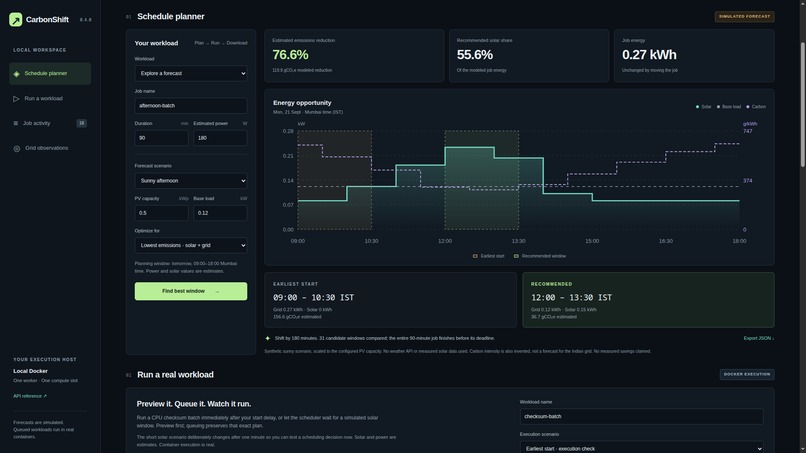This screenshot has width=806, height=453.
Task: Select the Schedule planner sidebar icon
Action: 16,74
